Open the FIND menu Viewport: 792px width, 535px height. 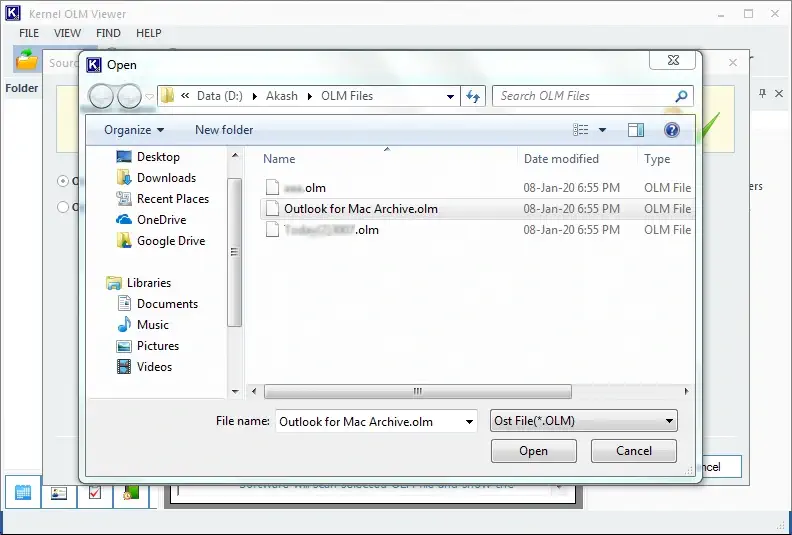pos(108,33)
